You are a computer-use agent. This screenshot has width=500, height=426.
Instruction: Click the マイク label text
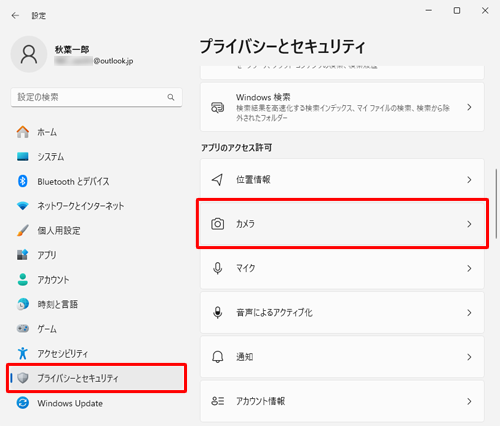[x=246, y=268]
